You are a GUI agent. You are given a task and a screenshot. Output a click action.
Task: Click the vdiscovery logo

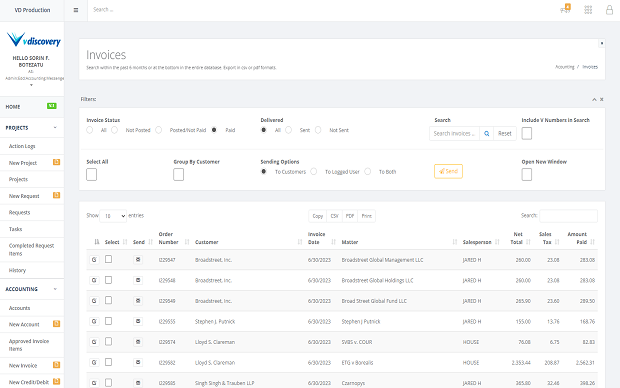pos(34,40)
